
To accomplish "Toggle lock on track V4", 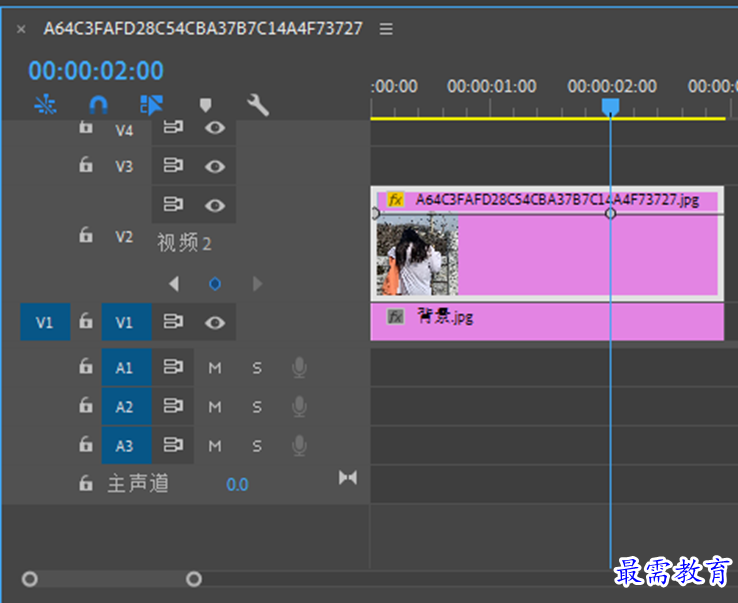I will click(86, 126).
